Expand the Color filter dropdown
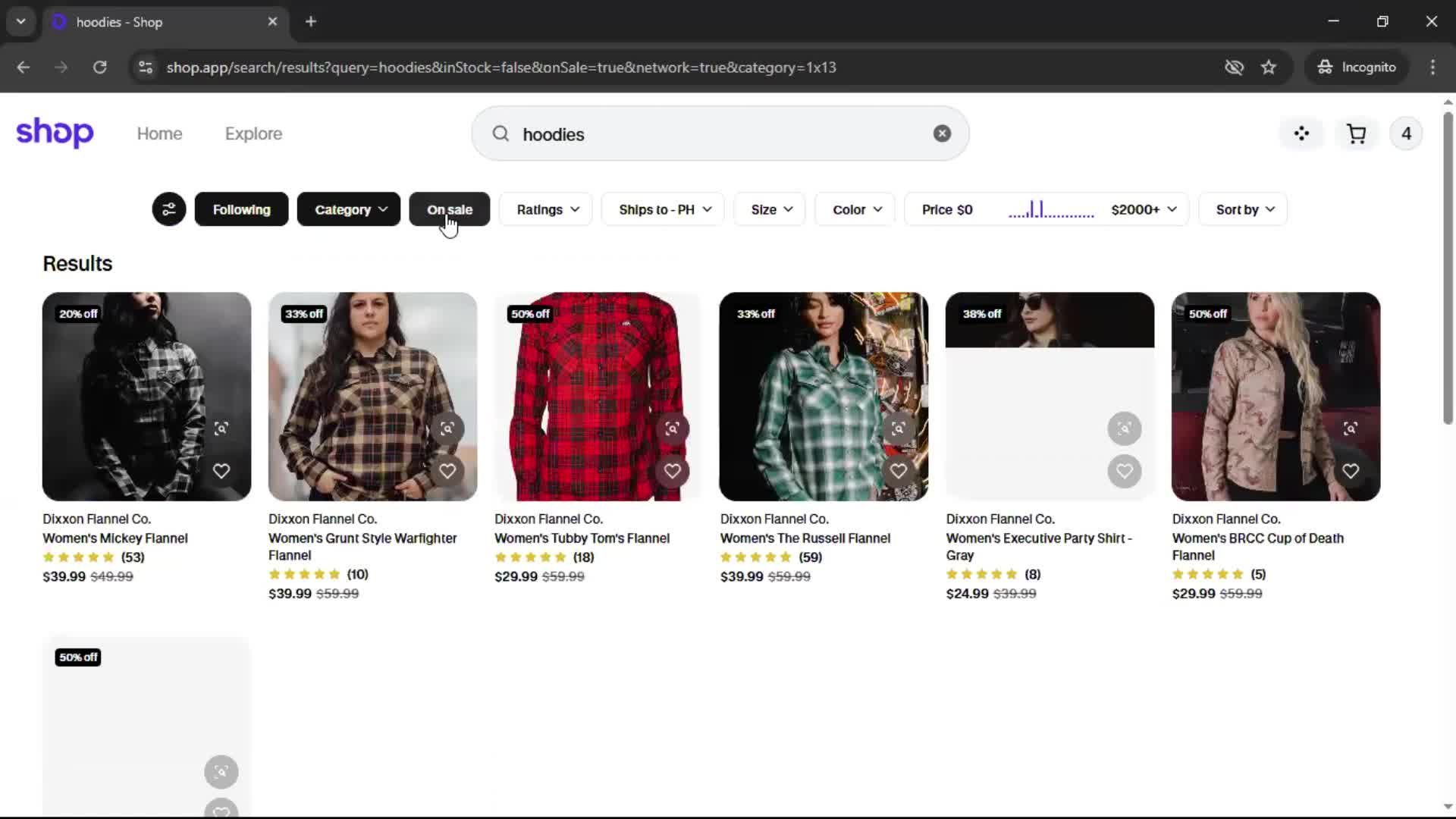This screenshot has width=1456, height=819. [x=856, y=209]
